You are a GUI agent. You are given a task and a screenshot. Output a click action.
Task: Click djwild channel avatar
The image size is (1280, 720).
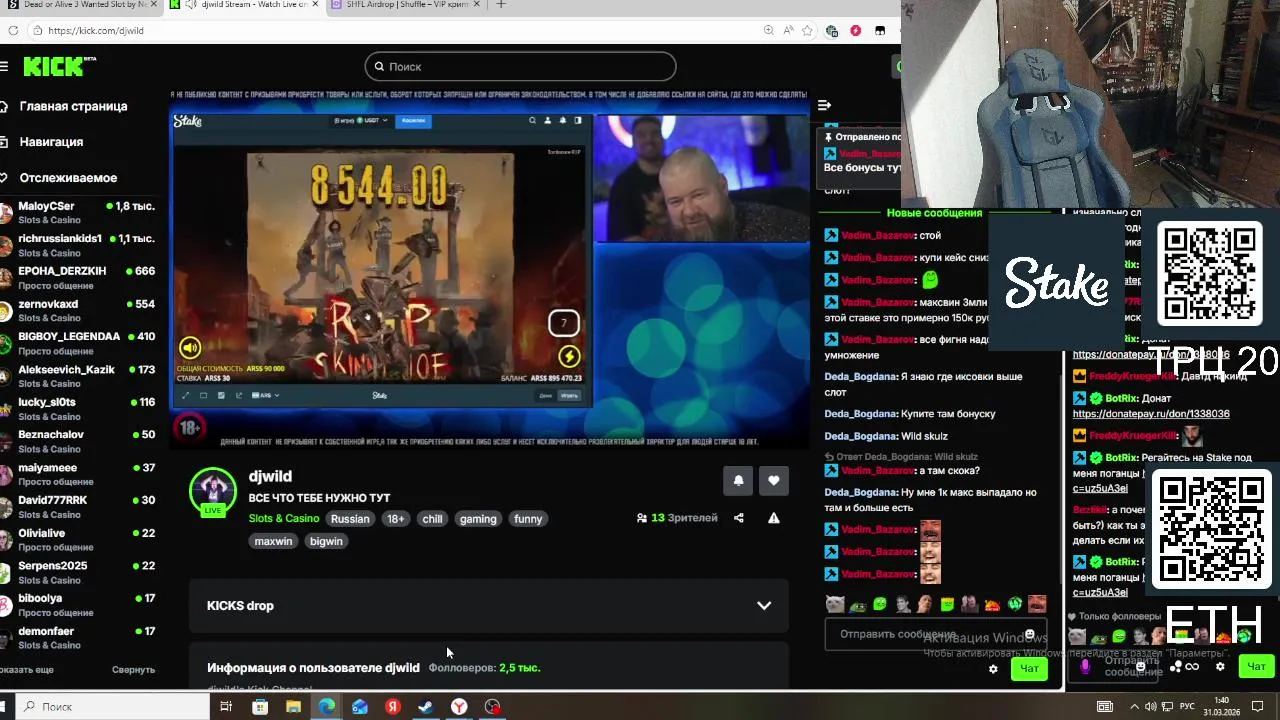click(212, 491)
